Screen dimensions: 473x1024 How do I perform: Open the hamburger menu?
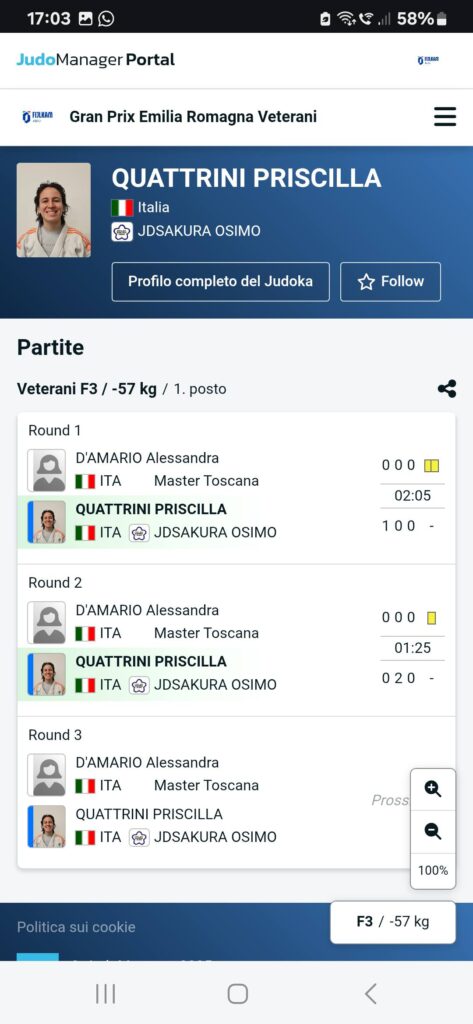point(445,117)
